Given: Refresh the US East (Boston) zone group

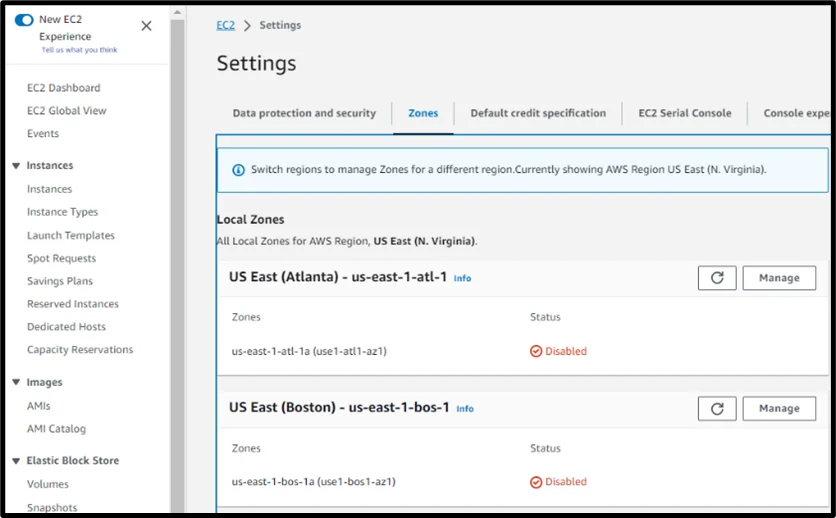Looking at the screenshot, I should pyautogui.click(x=717, y=408).
